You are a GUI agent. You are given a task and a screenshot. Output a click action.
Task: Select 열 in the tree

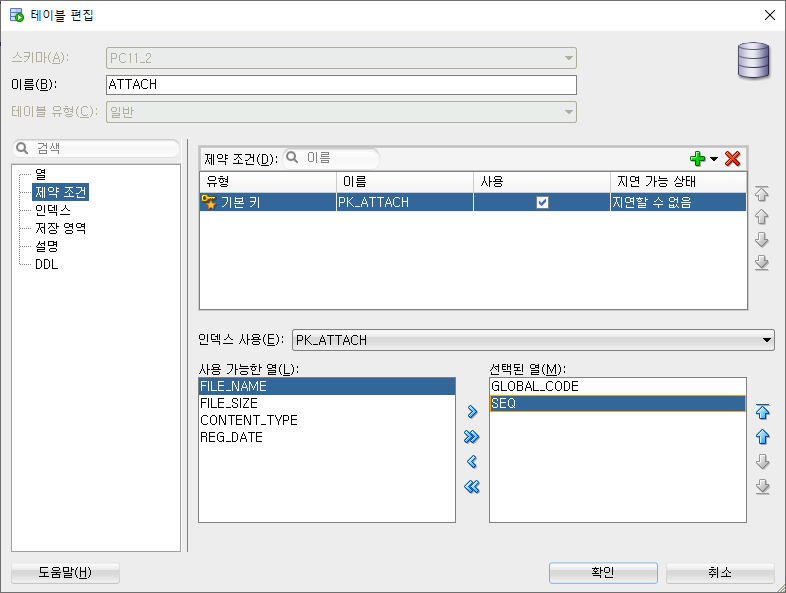click(41, 174)
